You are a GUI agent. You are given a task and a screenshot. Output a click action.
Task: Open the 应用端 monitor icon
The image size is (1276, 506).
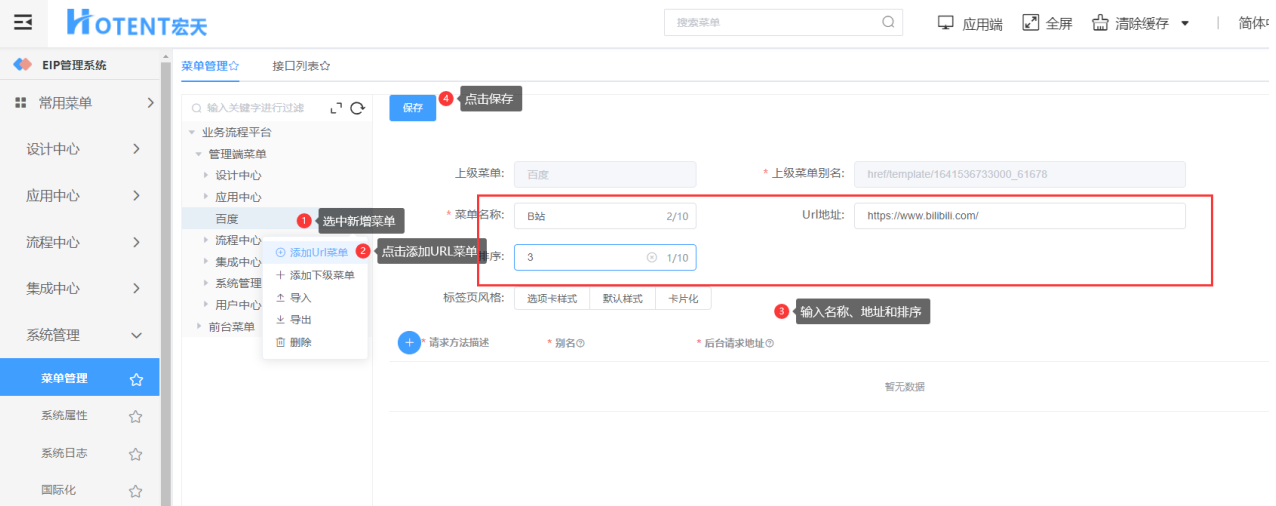tap(946, 22)
